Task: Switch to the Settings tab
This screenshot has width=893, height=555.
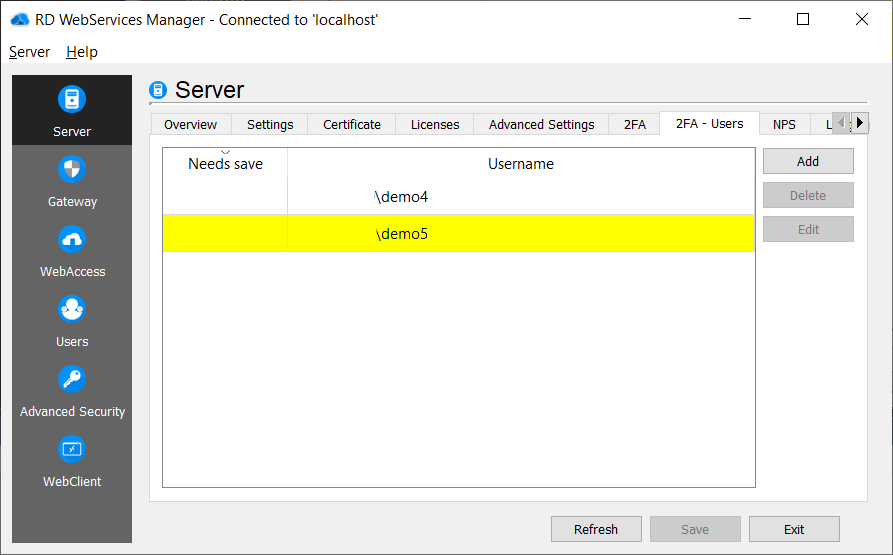Action: click(270, 124)
